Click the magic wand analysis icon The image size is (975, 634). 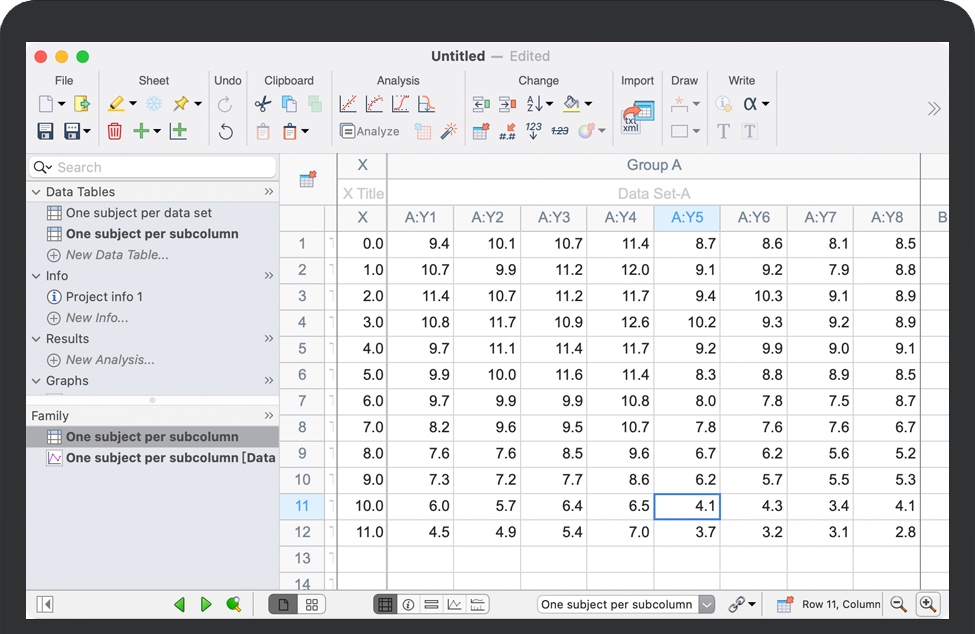[x=449, y=131]
